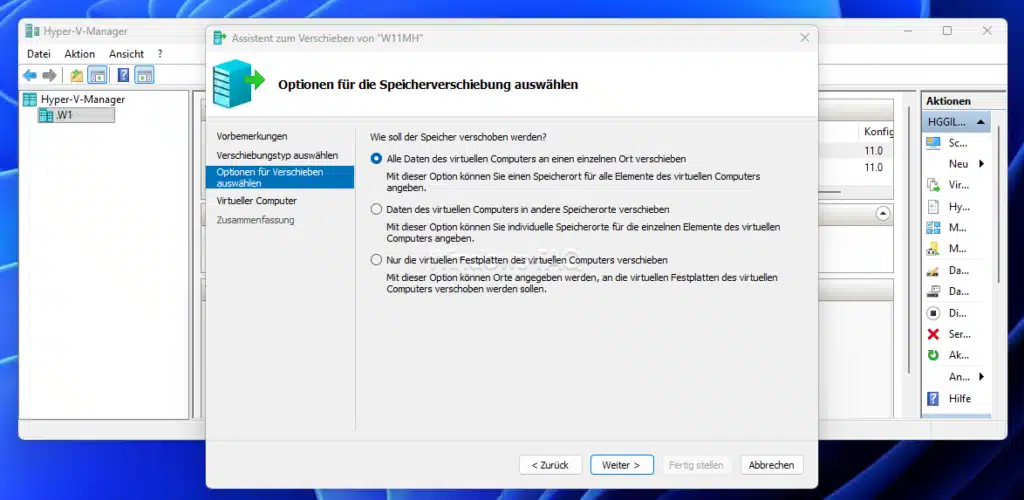Click the Hyper-V-Manager root node icon in tree
Image resolution: width=1024 pixels, height=500 pixels.
point(29,99)
